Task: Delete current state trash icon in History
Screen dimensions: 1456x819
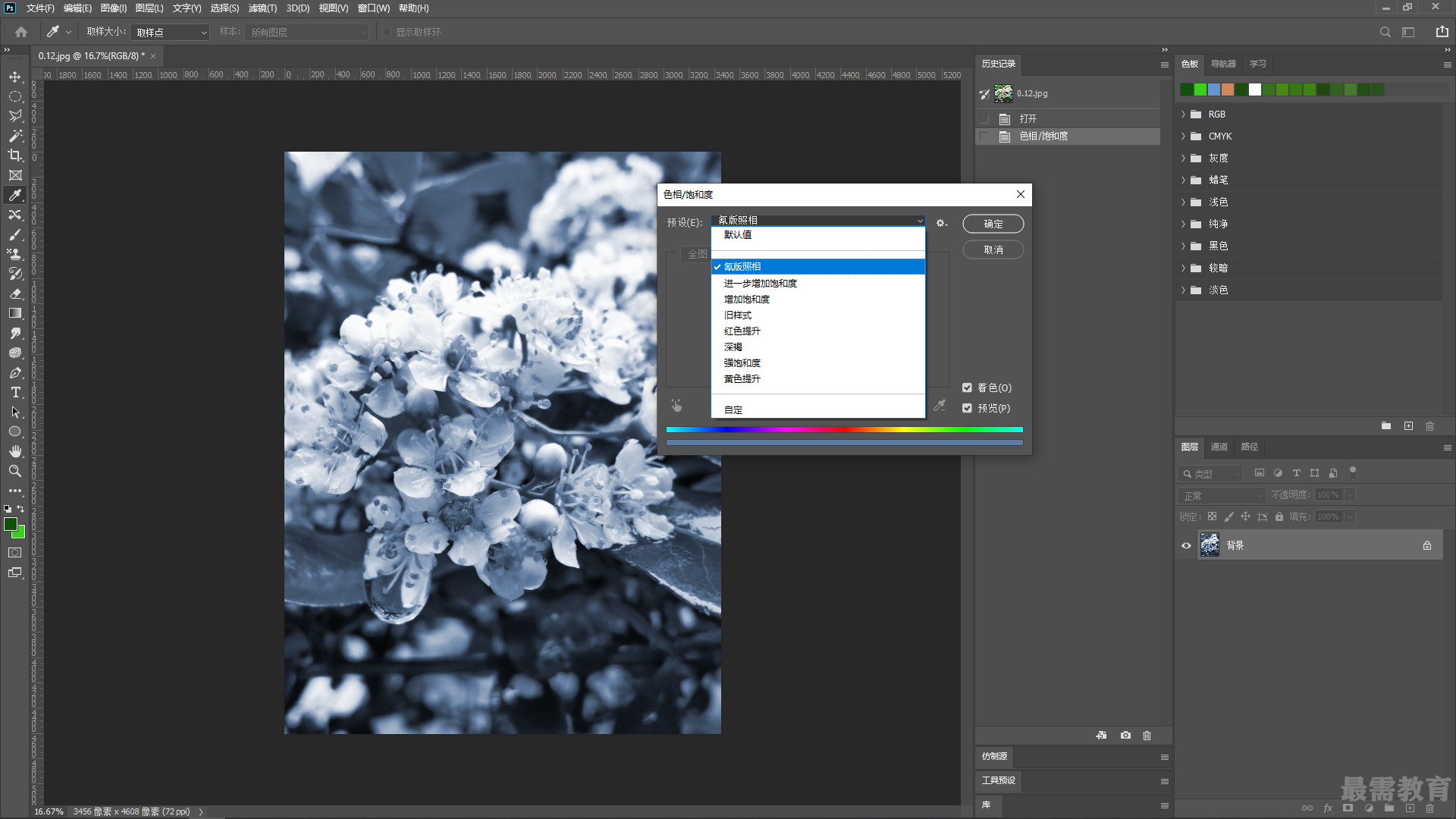Action: click(x=1147, y=735)
